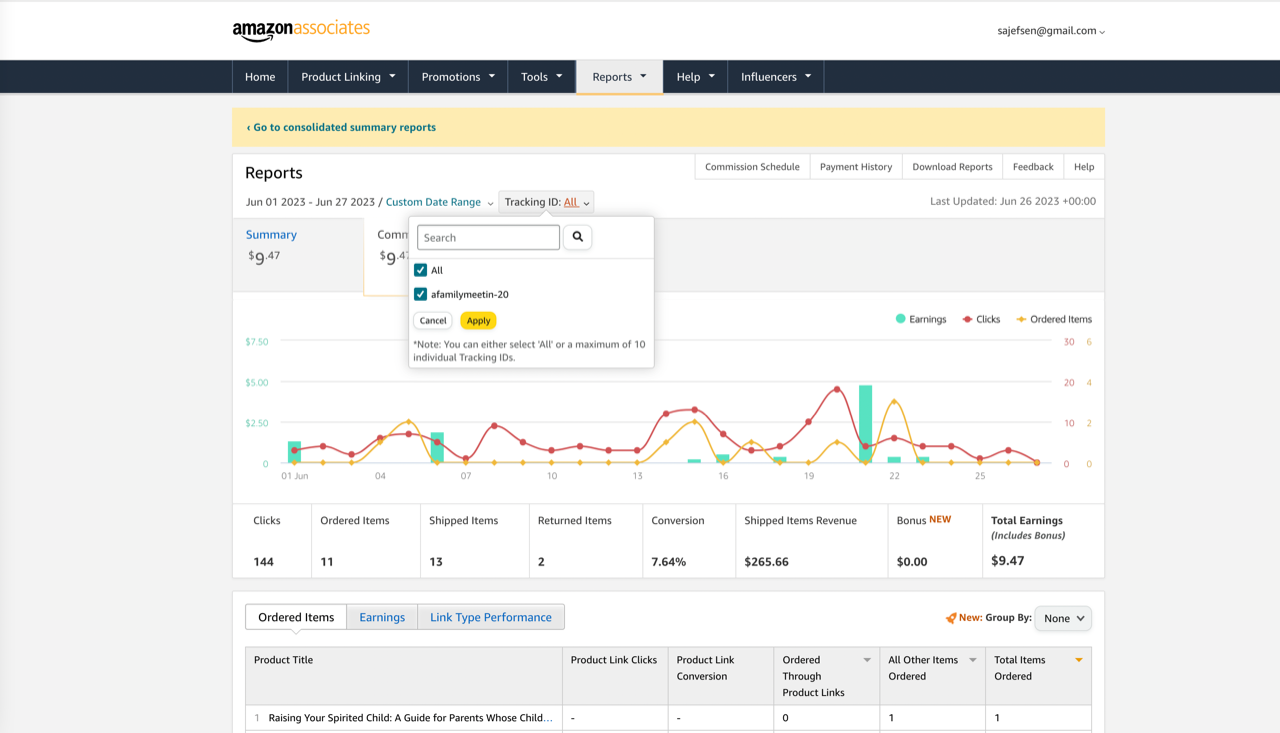Viewport: 1280px width, 733px height.
Task: Click the Clicks count value 144
Action: coord(264,562)
